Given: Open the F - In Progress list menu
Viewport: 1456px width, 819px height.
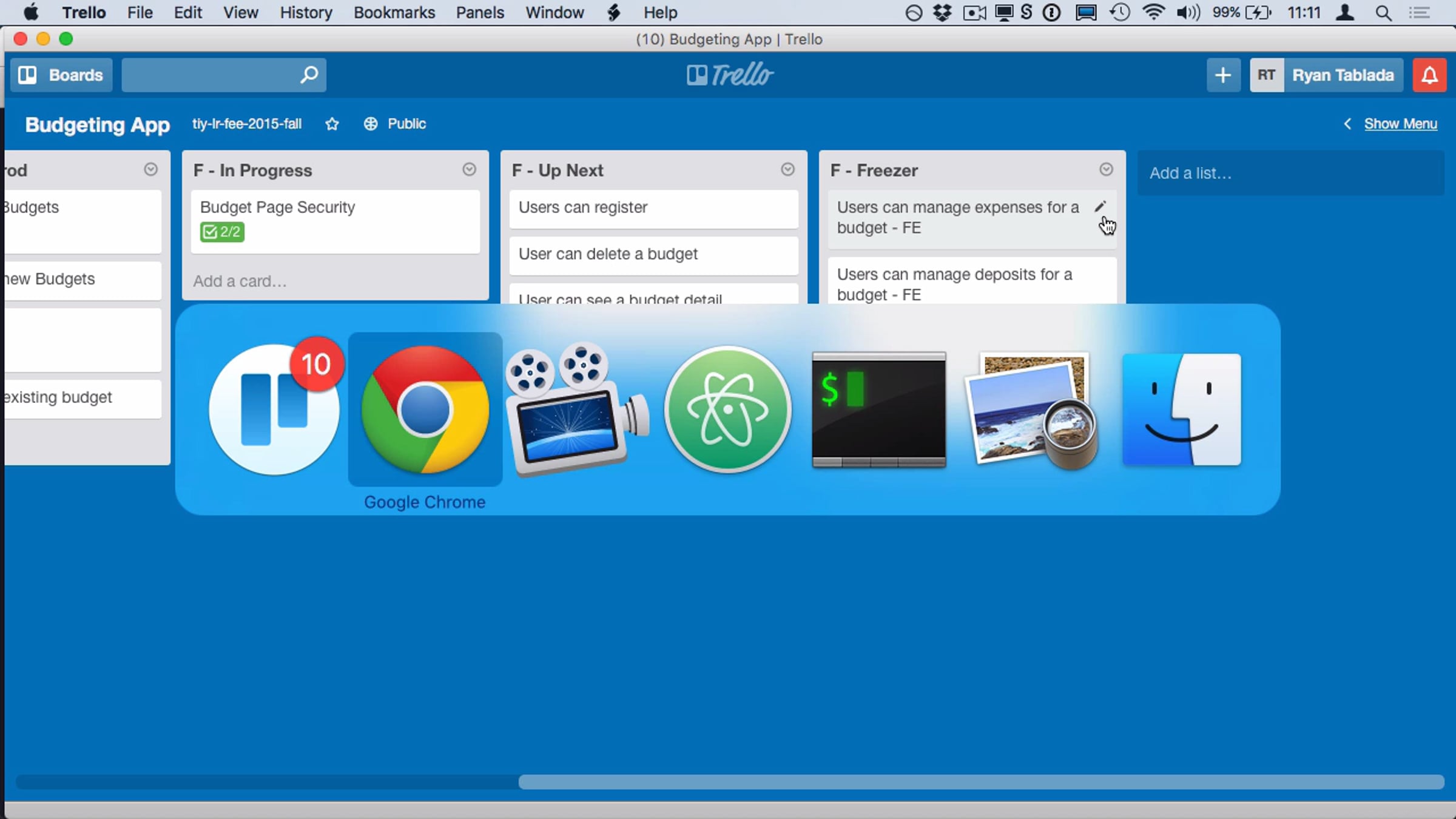Looking at the screenshot, I should 469,169.
